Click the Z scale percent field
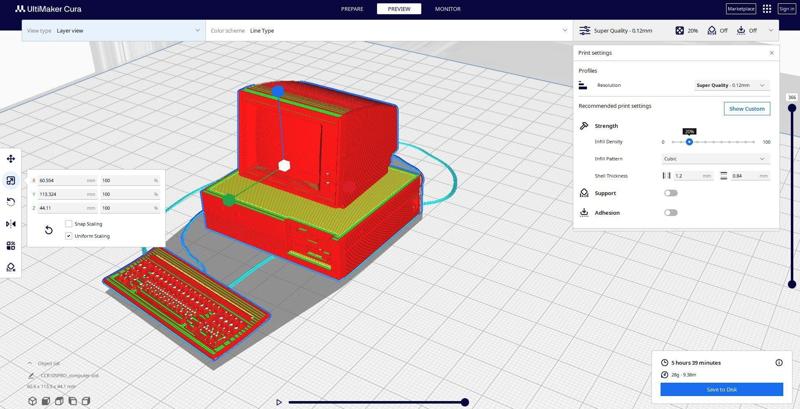Screen dimensions: 800x409 coord(130,208)
